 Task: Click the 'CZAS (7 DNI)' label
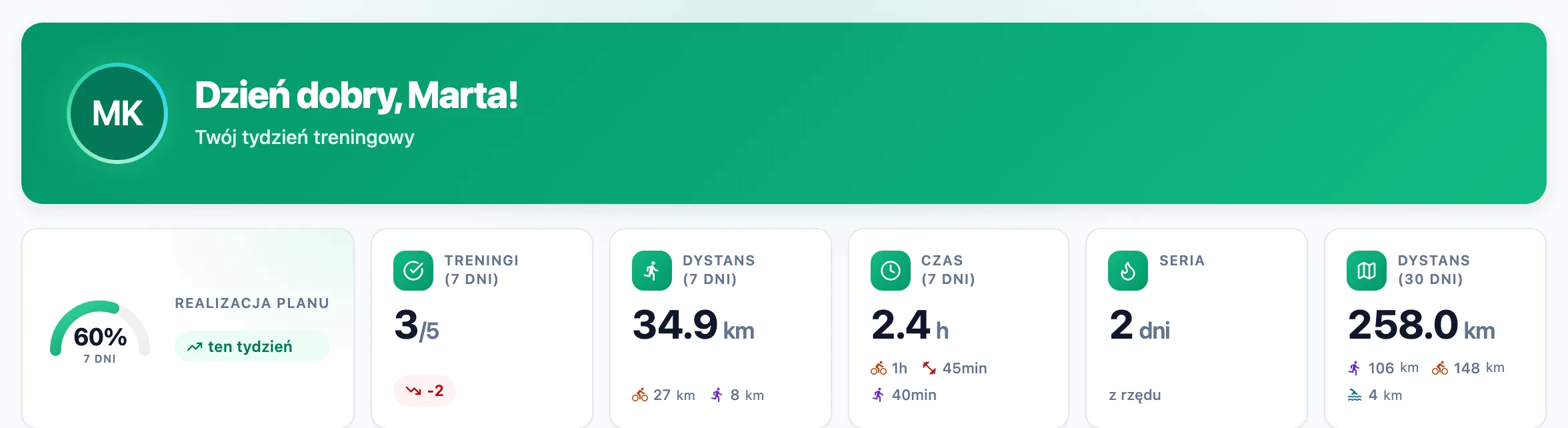pos(948,270)
